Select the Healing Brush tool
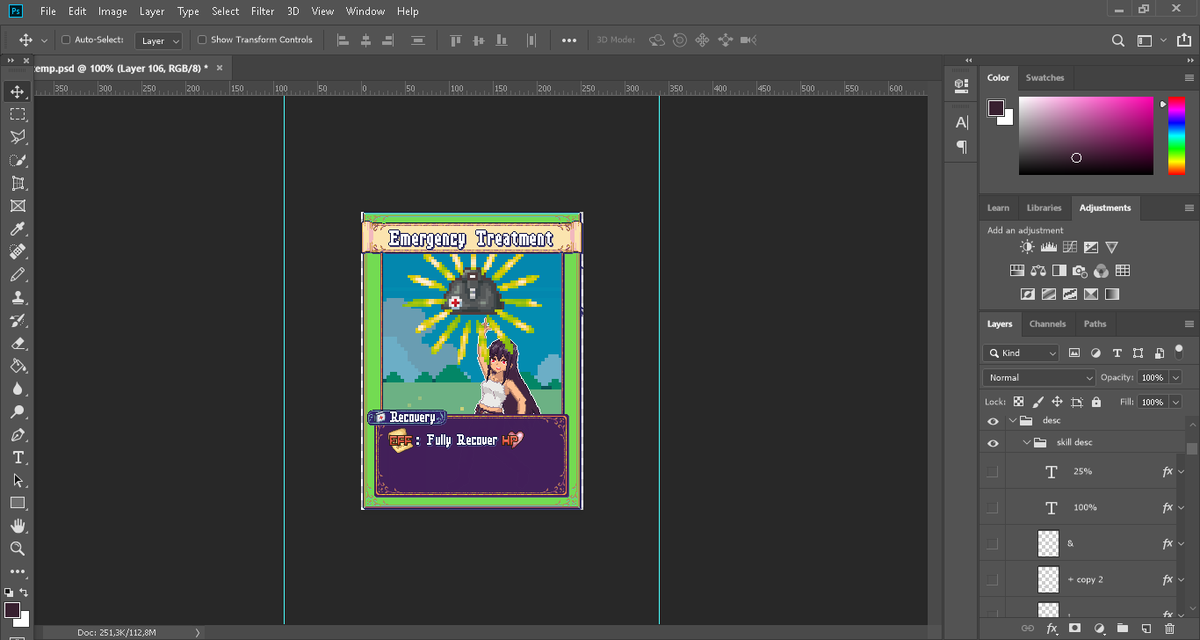 pyautogui.click(x=17, y=252)
